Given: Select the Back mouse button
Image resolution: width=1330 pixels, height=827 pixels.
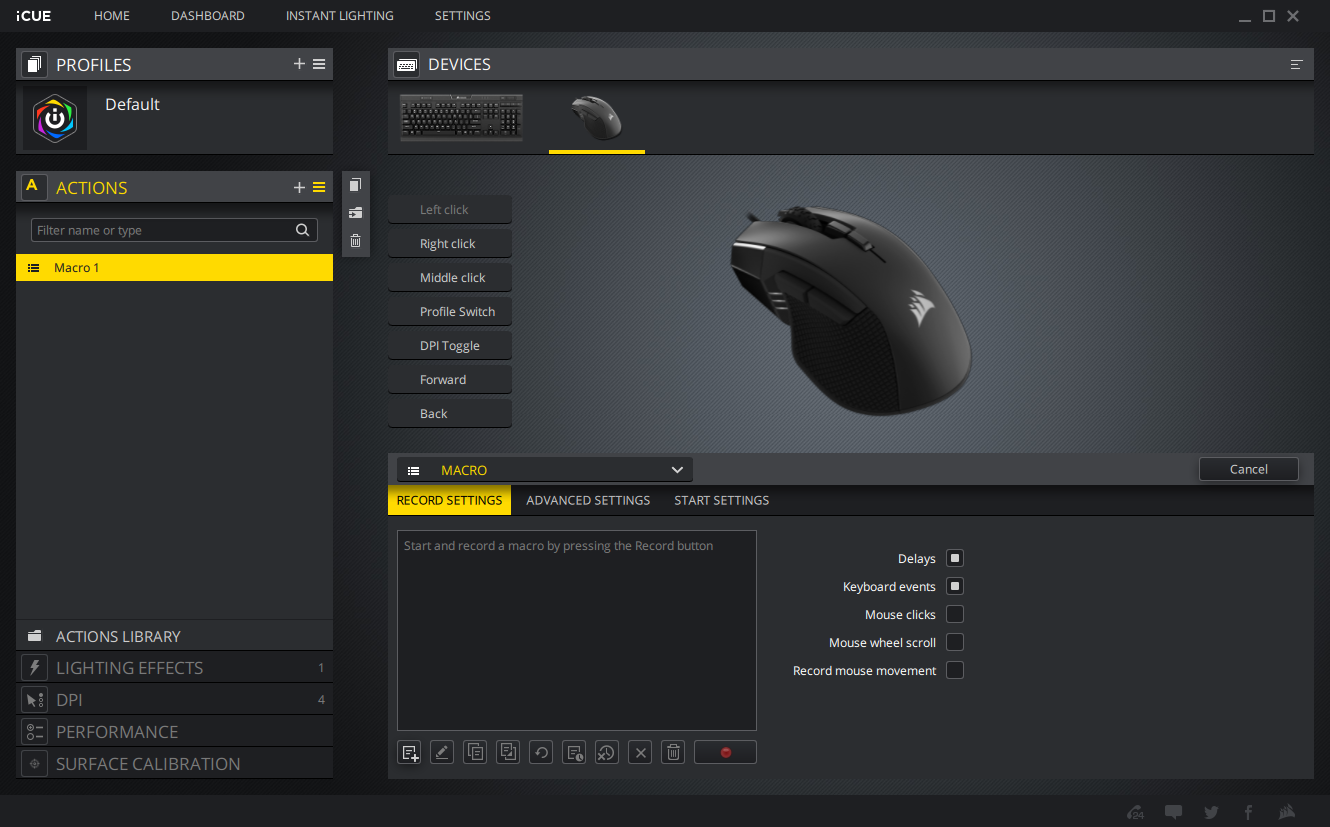Looking at the screenshot, I should 450,414.
